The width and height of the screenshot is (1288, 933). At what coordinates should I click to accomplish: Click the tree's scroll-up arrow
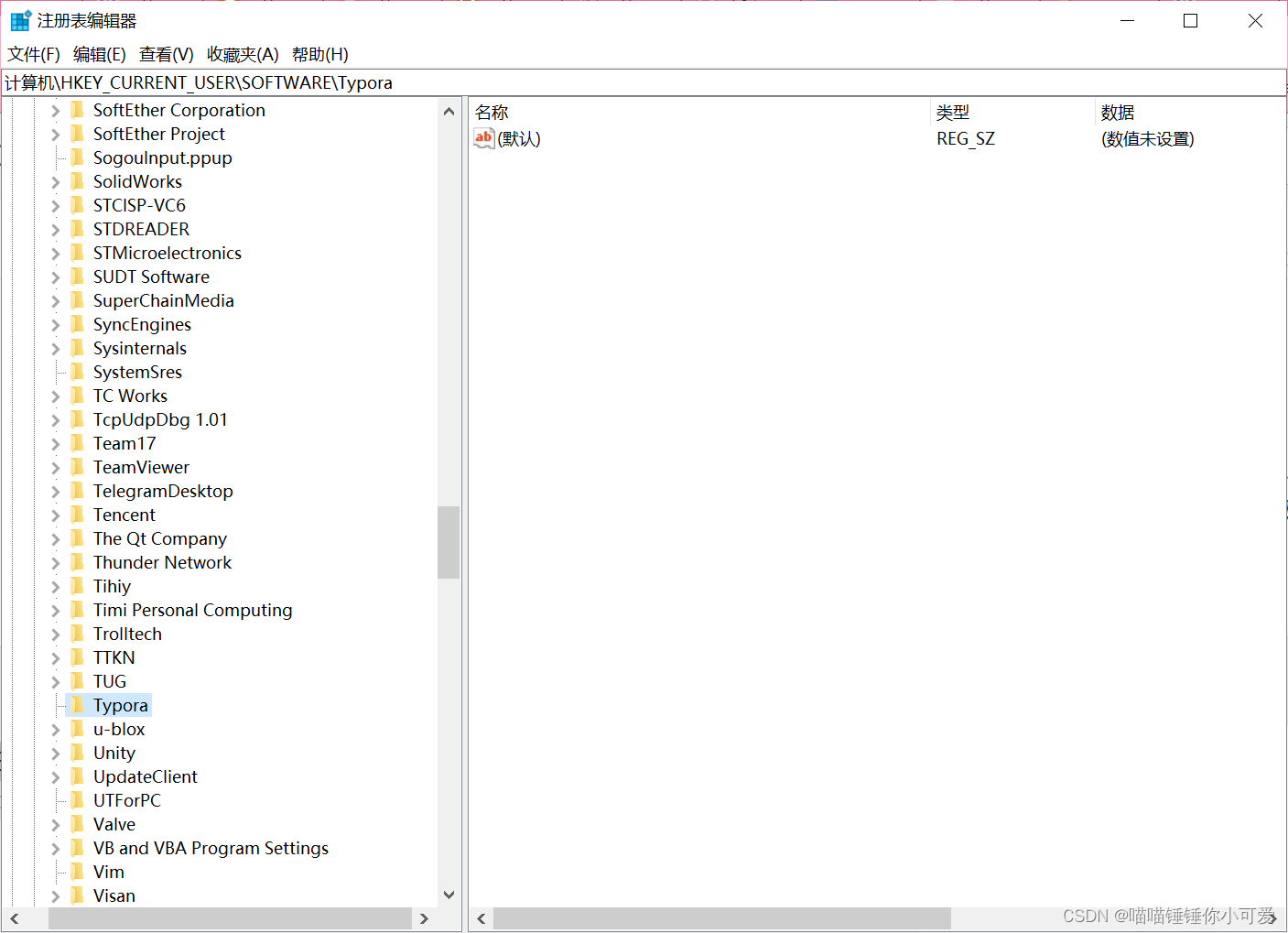pos(449,111)
